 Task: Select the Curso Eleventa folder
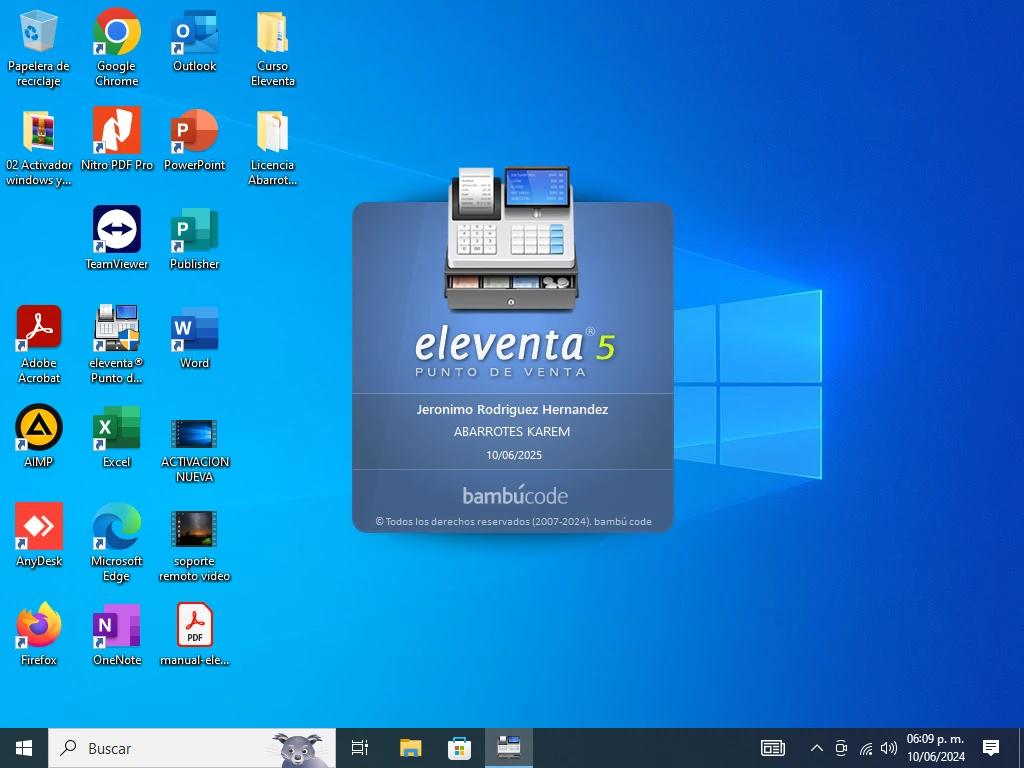(x=272, y=33)
